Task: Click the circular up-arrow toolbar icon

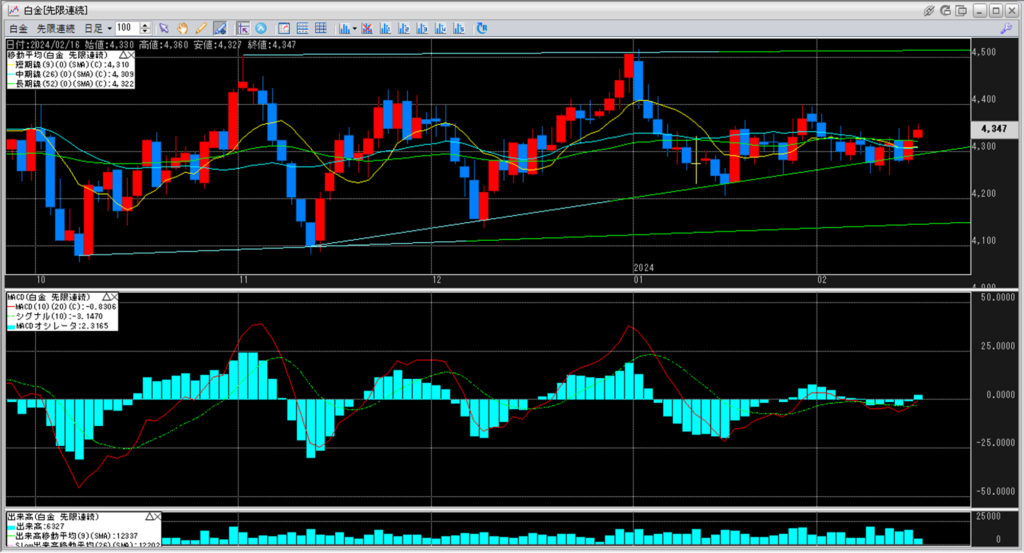Action: click(x=261, y=28)
